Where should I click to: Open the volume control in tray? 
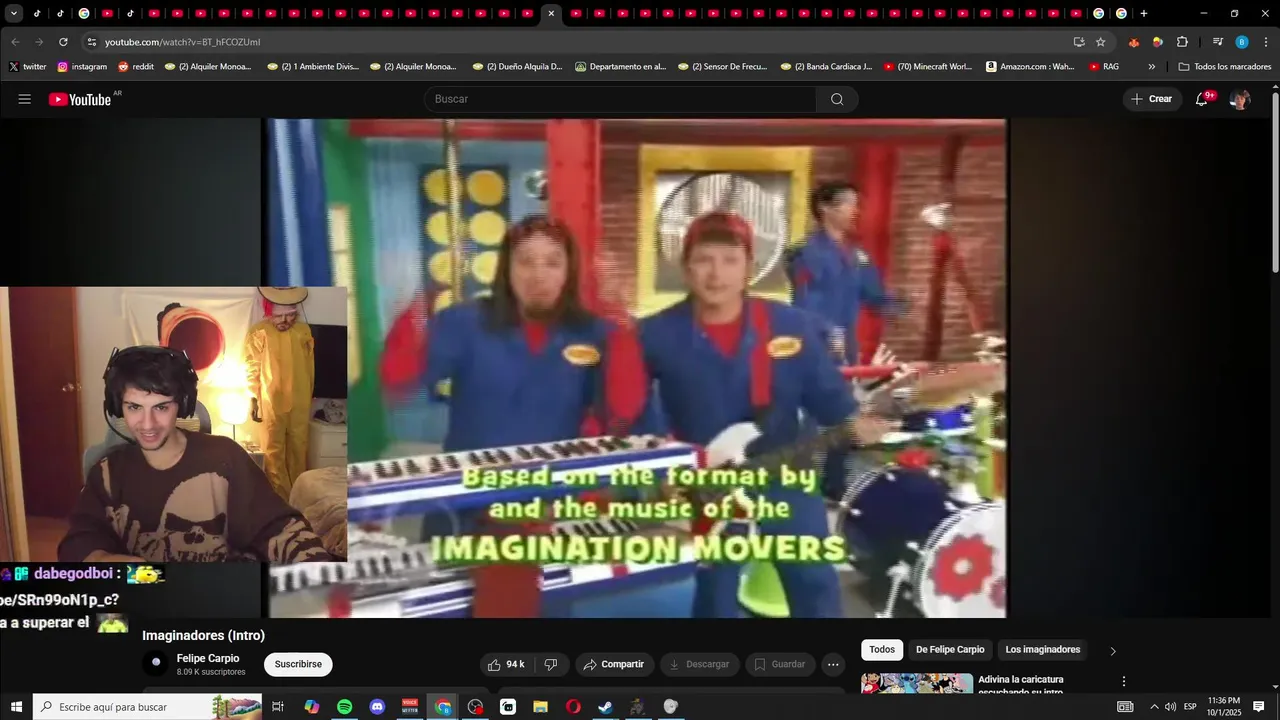coord(1170,707)
